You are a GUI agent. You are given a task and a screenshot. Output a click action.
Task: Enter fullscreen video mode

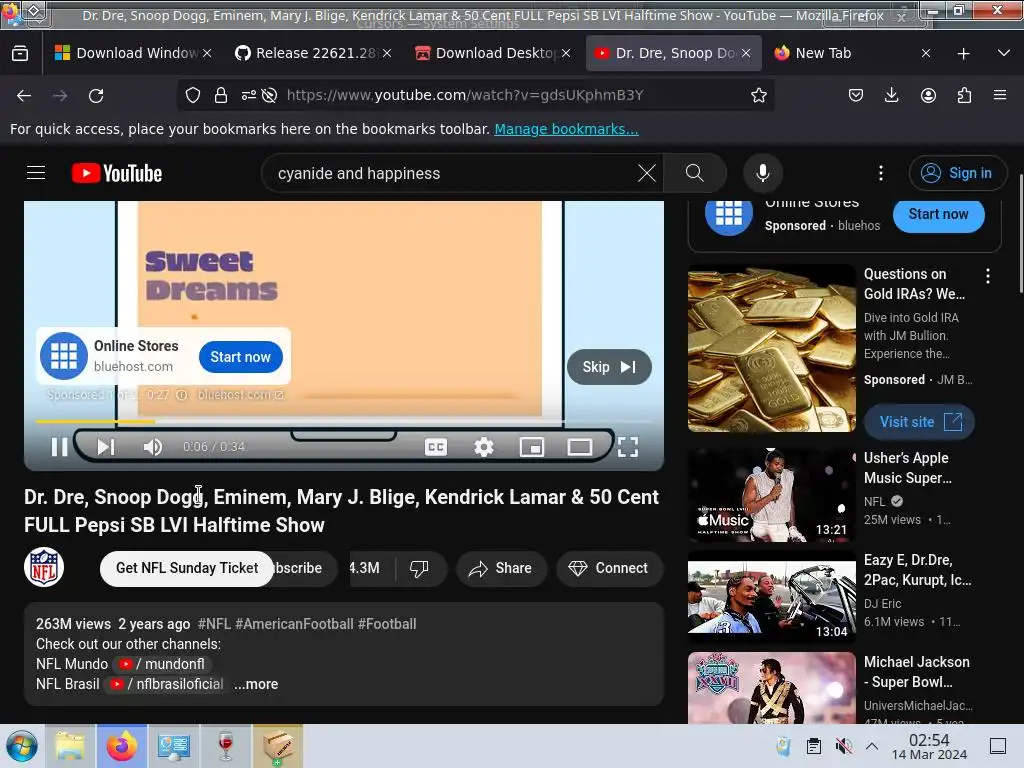coord(628,447)
